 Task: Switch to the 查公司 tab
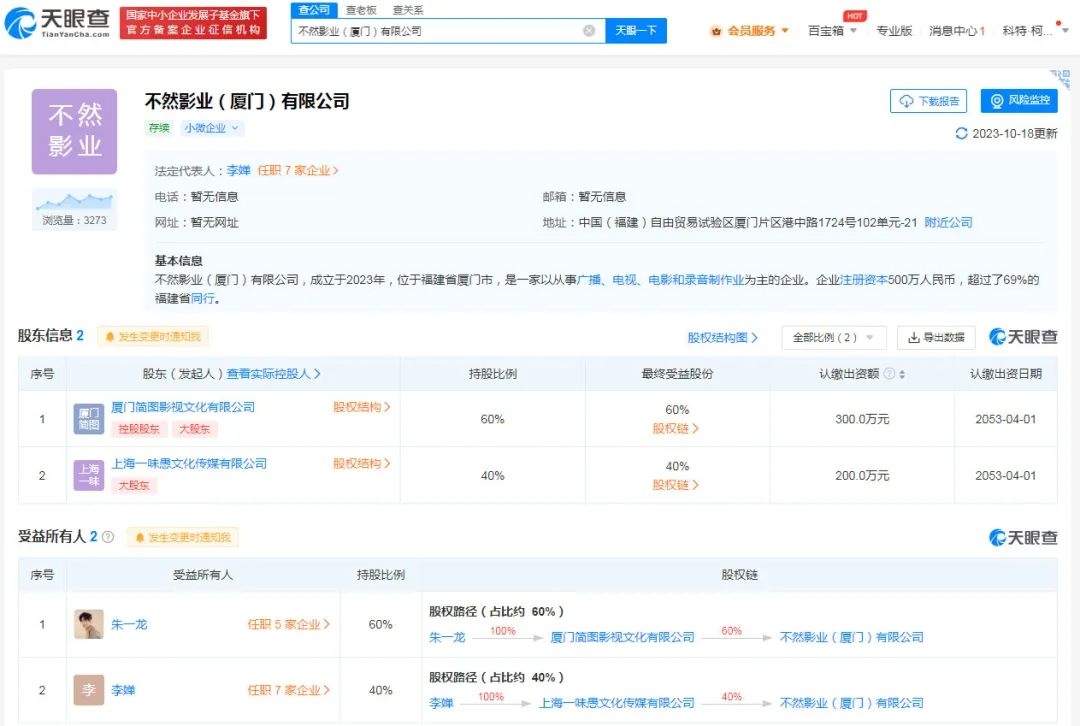314,10
